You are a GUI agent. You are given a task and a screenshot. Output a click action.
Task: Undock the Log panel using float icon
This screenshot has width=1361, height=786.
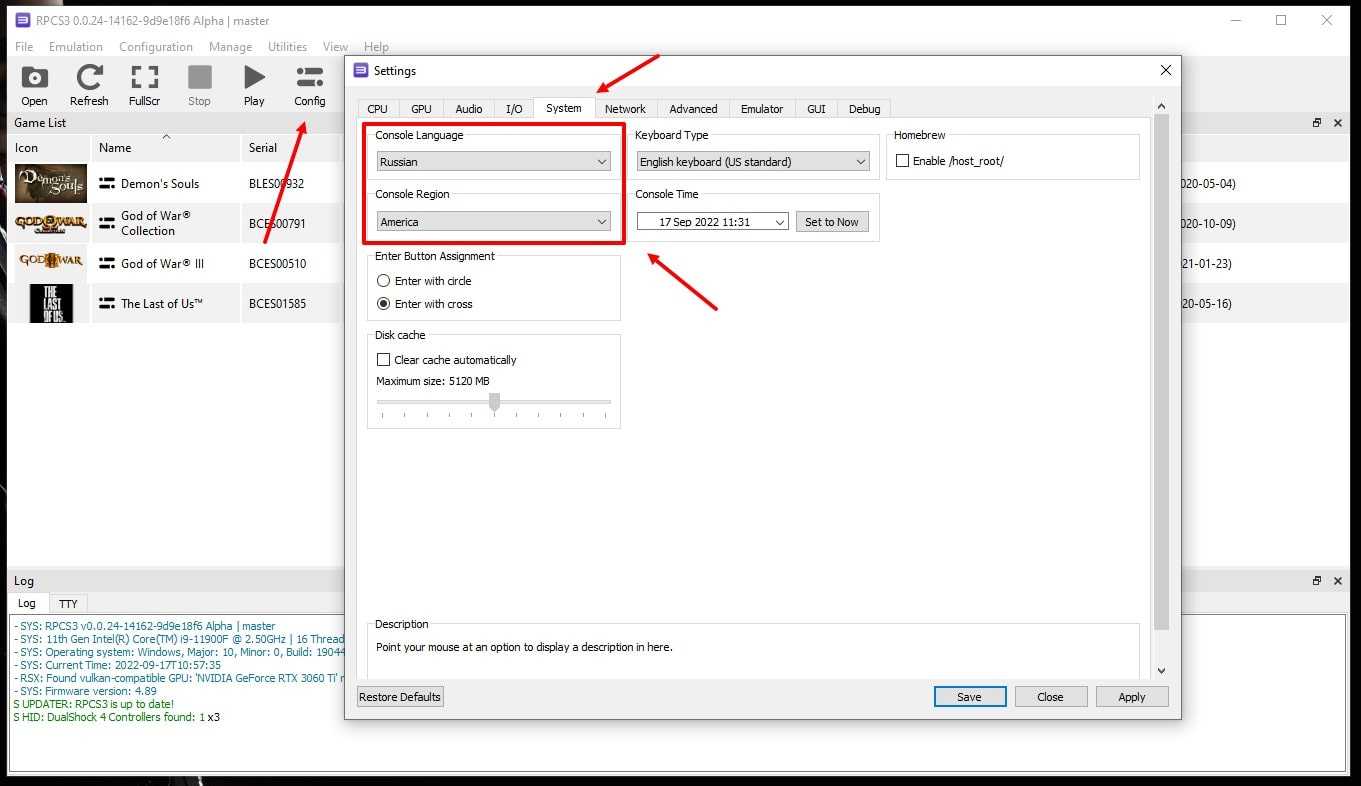point(1317,581)
